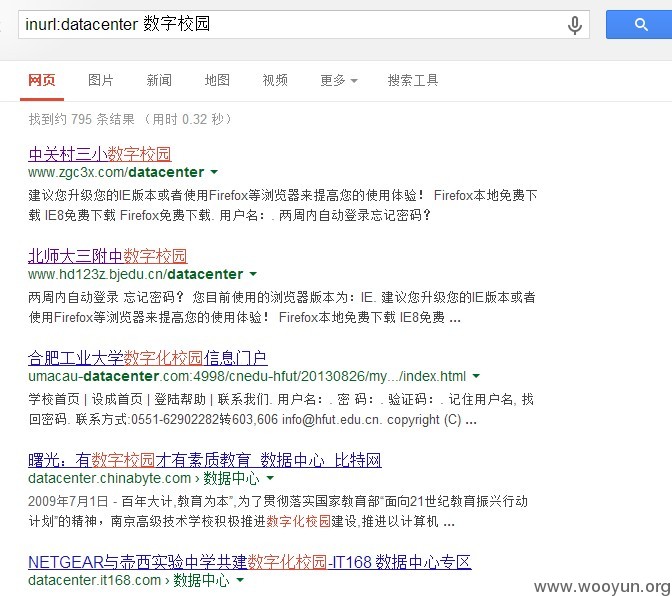Click the 2009年7月1日 snippet date
This screenshot has height=596, width=672.
68,501
